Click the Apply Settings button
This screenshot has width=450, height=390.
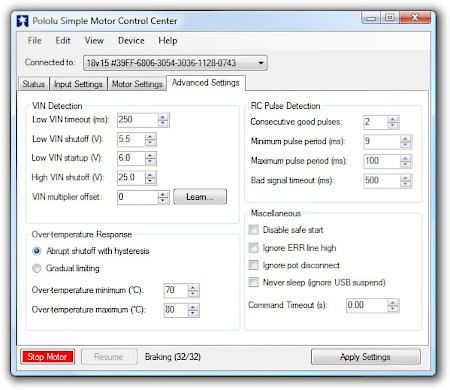pyautogui.click(x=365, y=357)
